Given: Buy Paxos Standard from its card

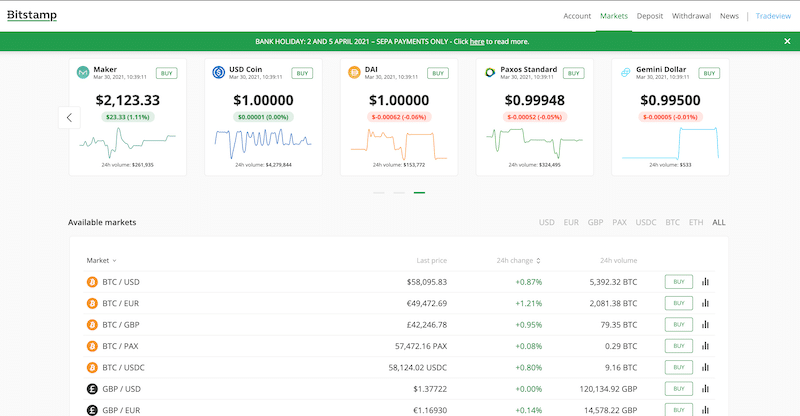Looking at the screenshot, I should pos(574,74).
